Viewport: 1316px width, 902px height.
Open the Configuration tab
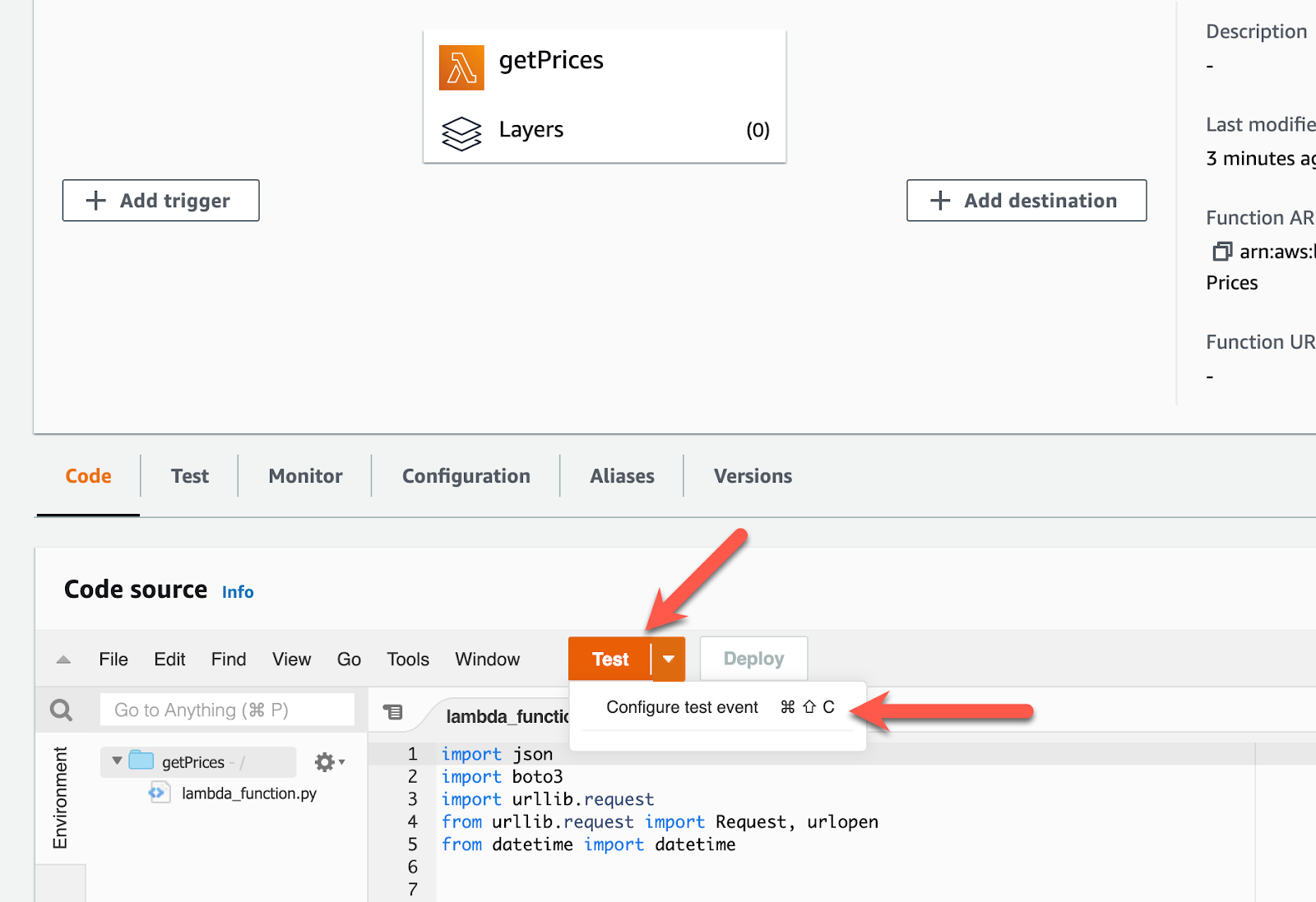point(466,476)
